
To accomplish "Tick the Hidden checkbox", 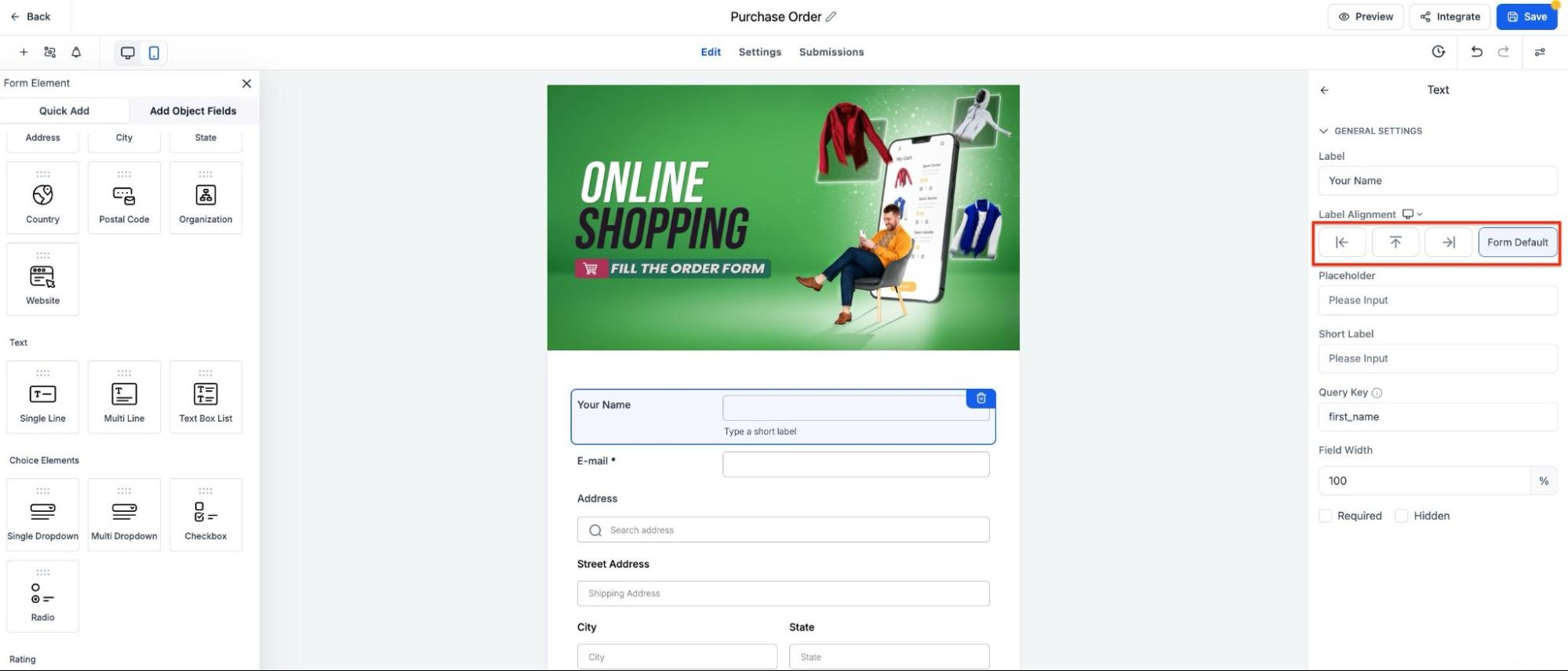I will point(1401,516).
